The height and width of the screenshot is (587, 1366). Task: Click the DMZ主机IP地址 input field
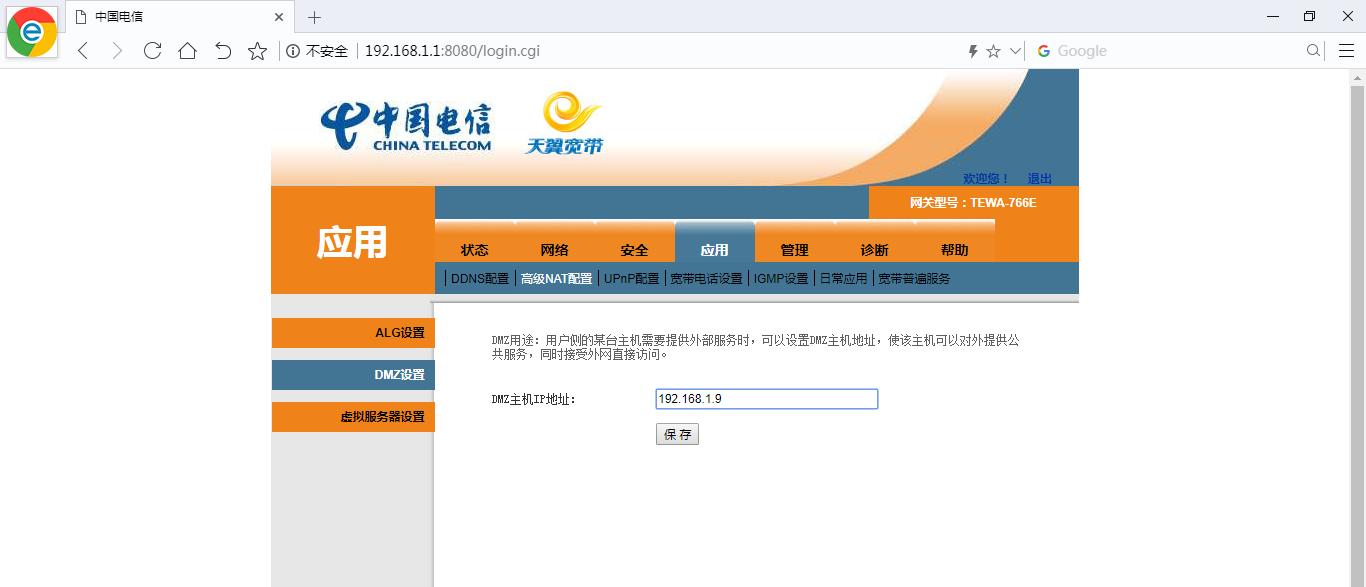(766, 398)
